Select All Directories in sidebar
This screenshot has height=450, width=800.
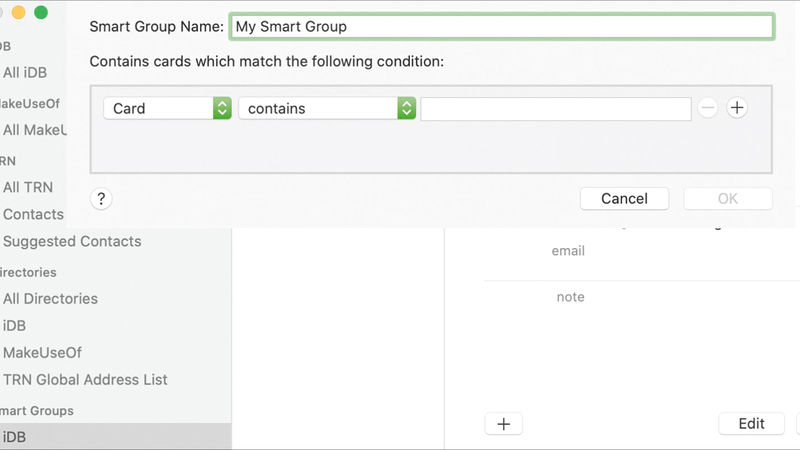click(x=50, y=298)
